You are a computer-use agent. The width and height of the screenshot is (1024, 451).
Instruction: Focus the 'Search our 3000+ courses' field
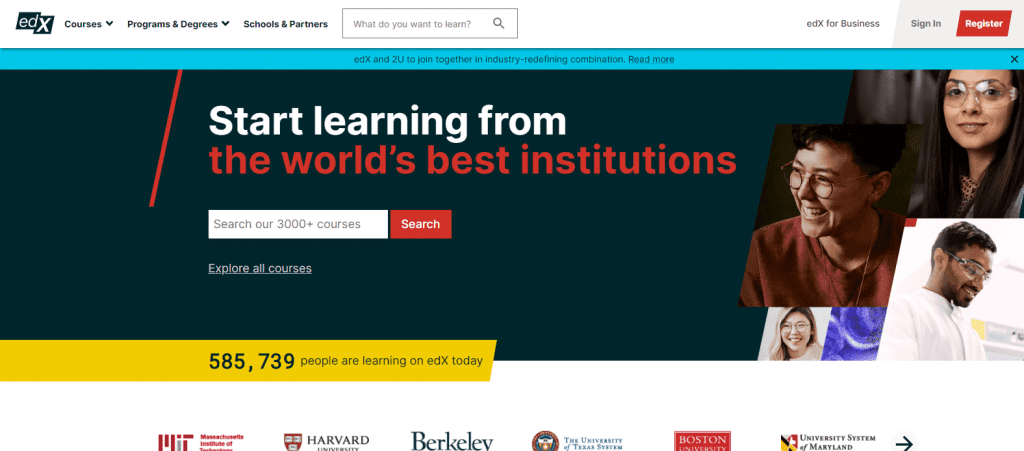pyautogui.click(x=298, y=224)
